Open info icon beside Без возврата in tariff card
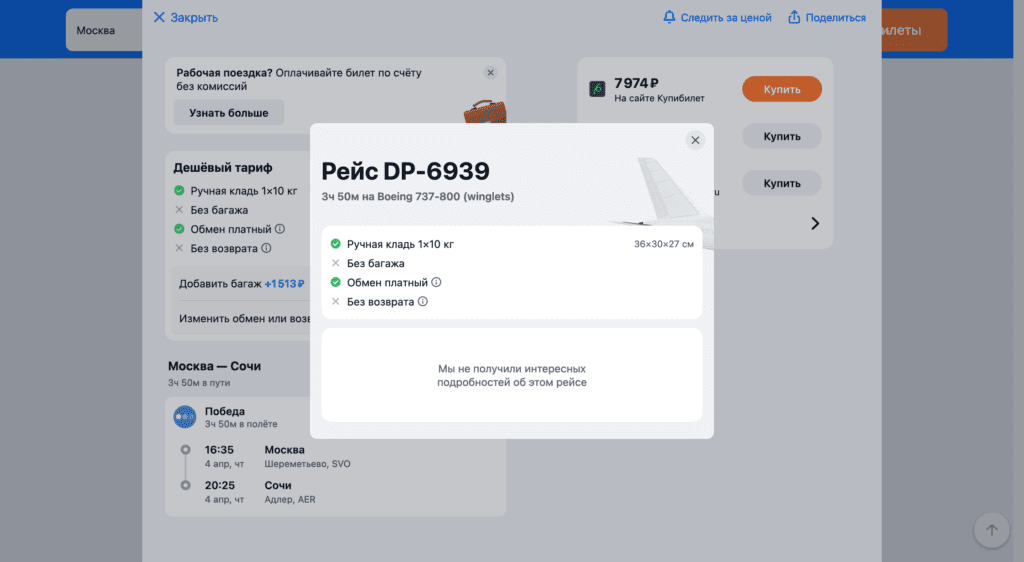 point(266,248)
